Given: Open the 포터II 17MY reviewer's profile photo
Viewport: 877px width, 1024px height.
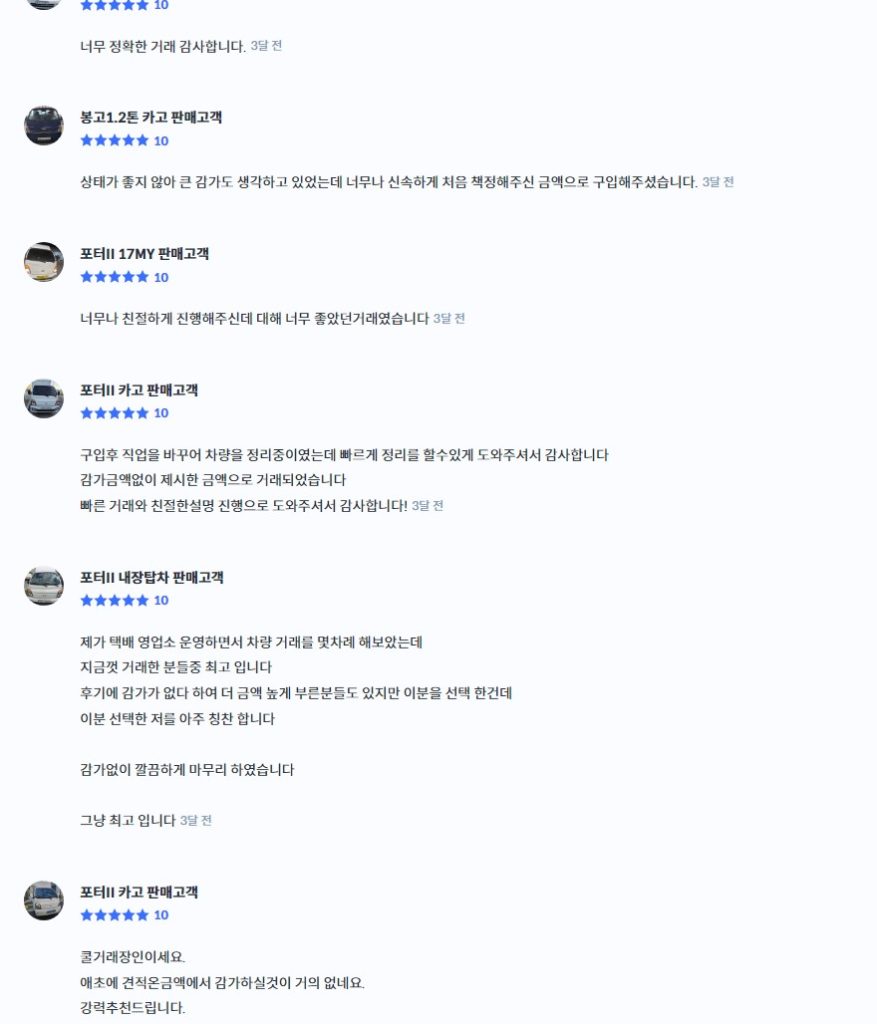Looking at the screenshot, I should pos(44,262).
